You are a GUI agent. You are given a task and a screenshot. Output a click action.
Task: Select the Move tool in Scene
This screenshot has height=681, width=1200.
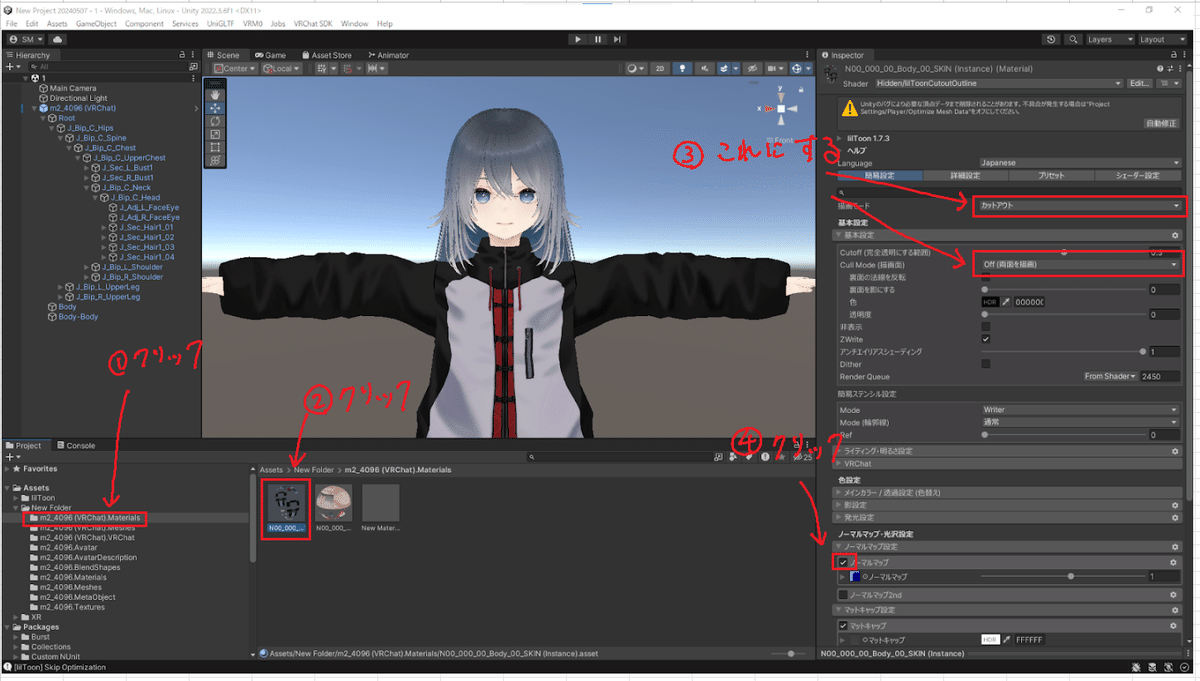(217, 108)
